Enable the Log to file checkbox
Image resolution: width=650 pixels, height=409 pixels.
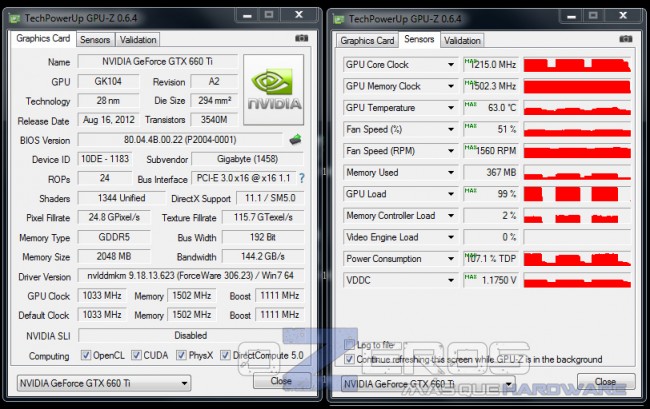point(349,344)
